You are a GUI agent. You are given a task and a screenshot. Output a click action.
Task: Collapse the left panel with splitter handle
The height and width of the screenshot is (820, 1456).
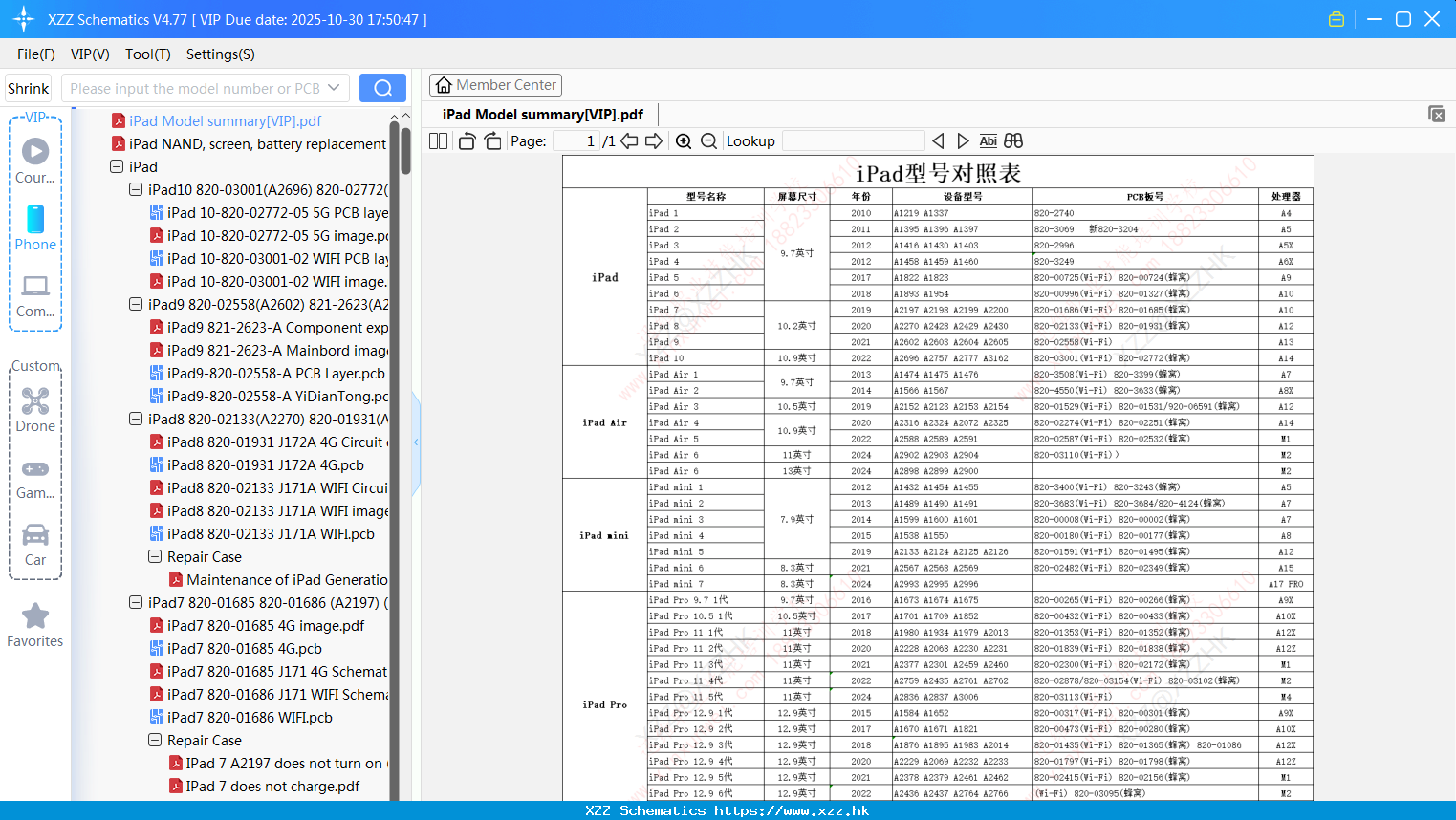click(416, 442)
